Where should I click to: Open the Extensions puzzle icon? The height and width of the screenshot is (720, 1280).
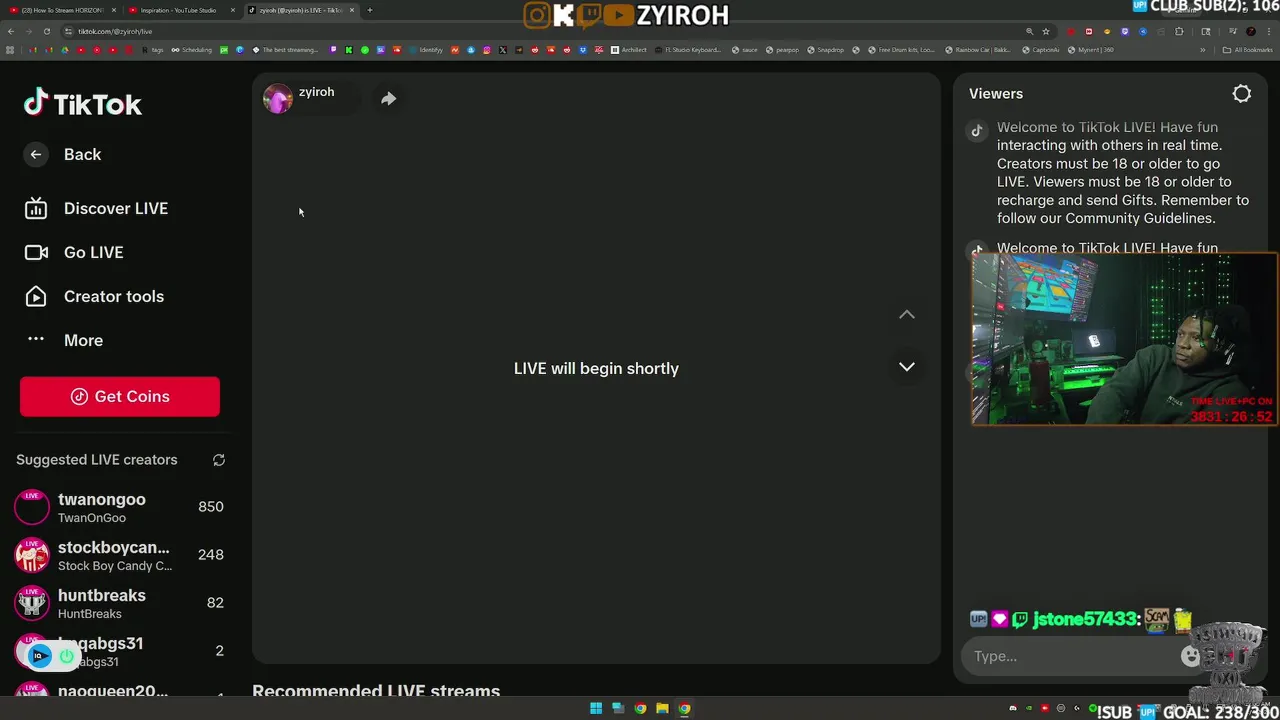click(1179, 31)
